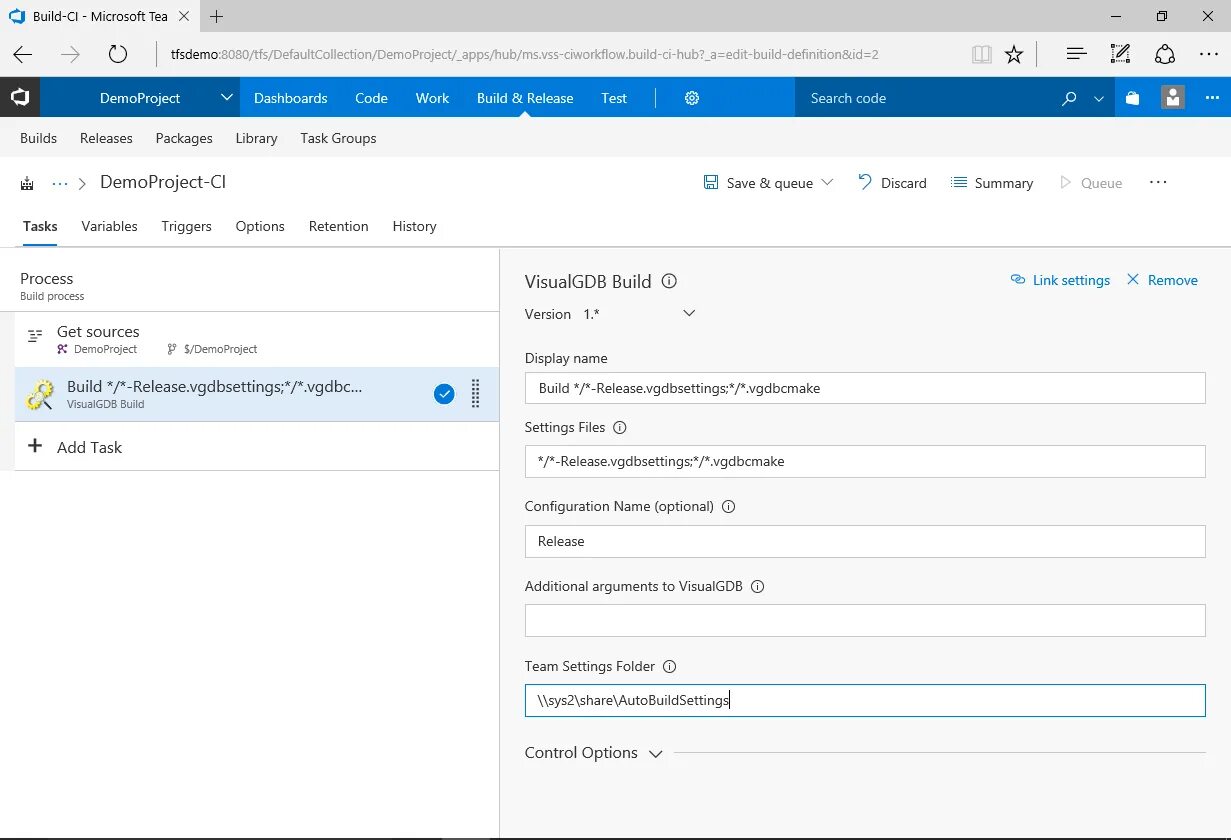This screenshot has width=1231, height=840.
Task: Click the Visual Studio Team Services logo
Action: 20,98
